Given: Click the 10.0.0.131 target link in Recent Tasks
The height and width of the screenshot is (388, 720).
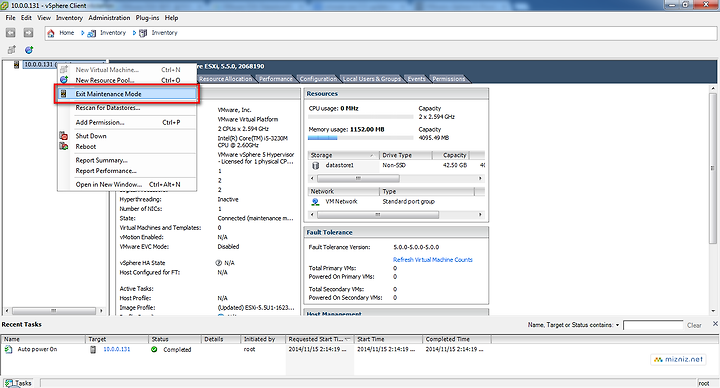Looking at the screenshot, I should (117, 349).
